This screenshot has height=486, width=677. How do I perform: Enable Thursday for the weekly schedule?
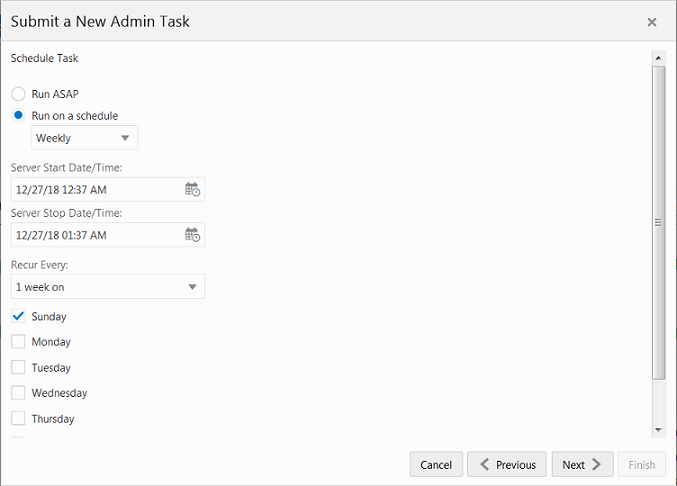point(18,419)
